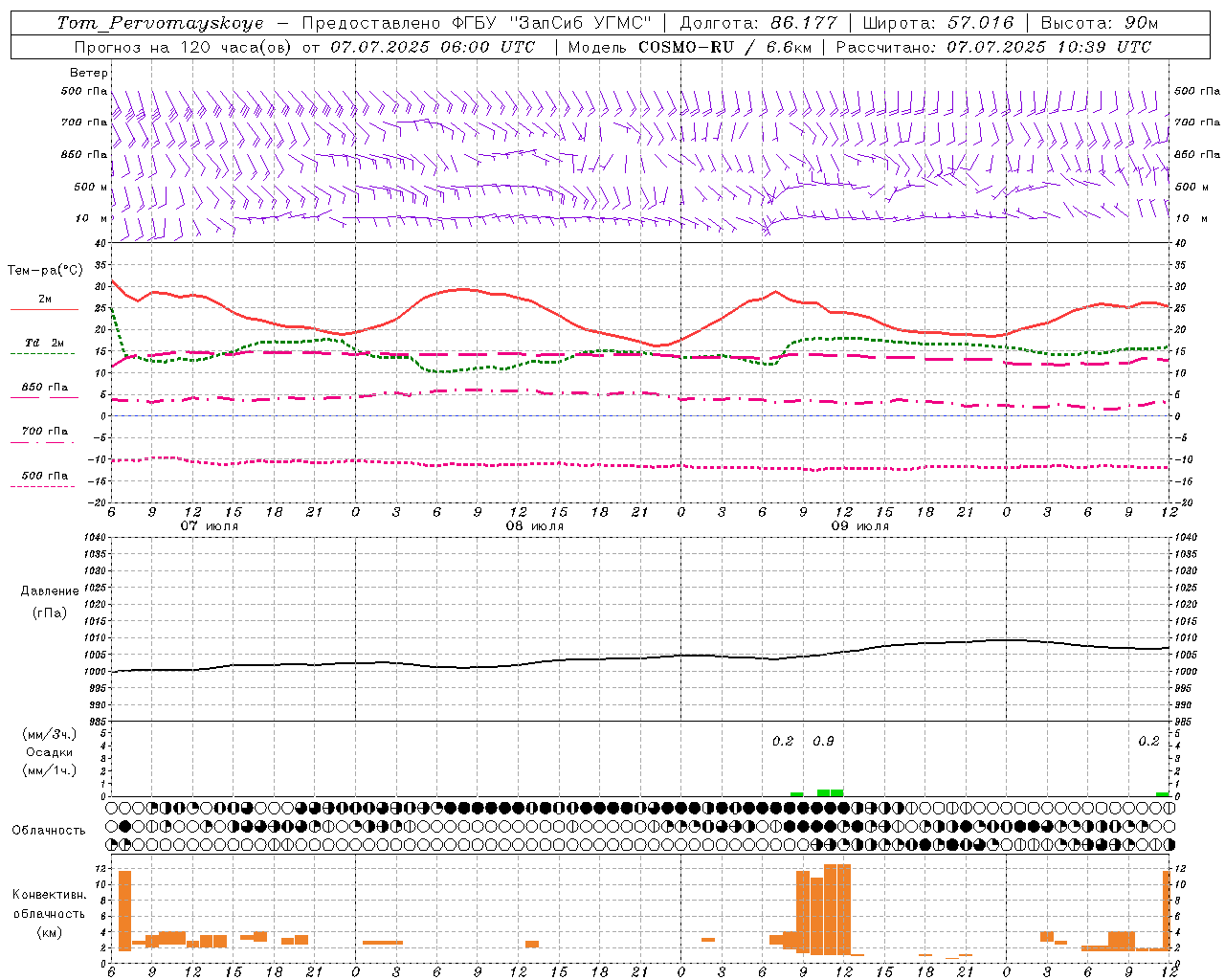Click the '09 июля' date label

click(860, 526)
